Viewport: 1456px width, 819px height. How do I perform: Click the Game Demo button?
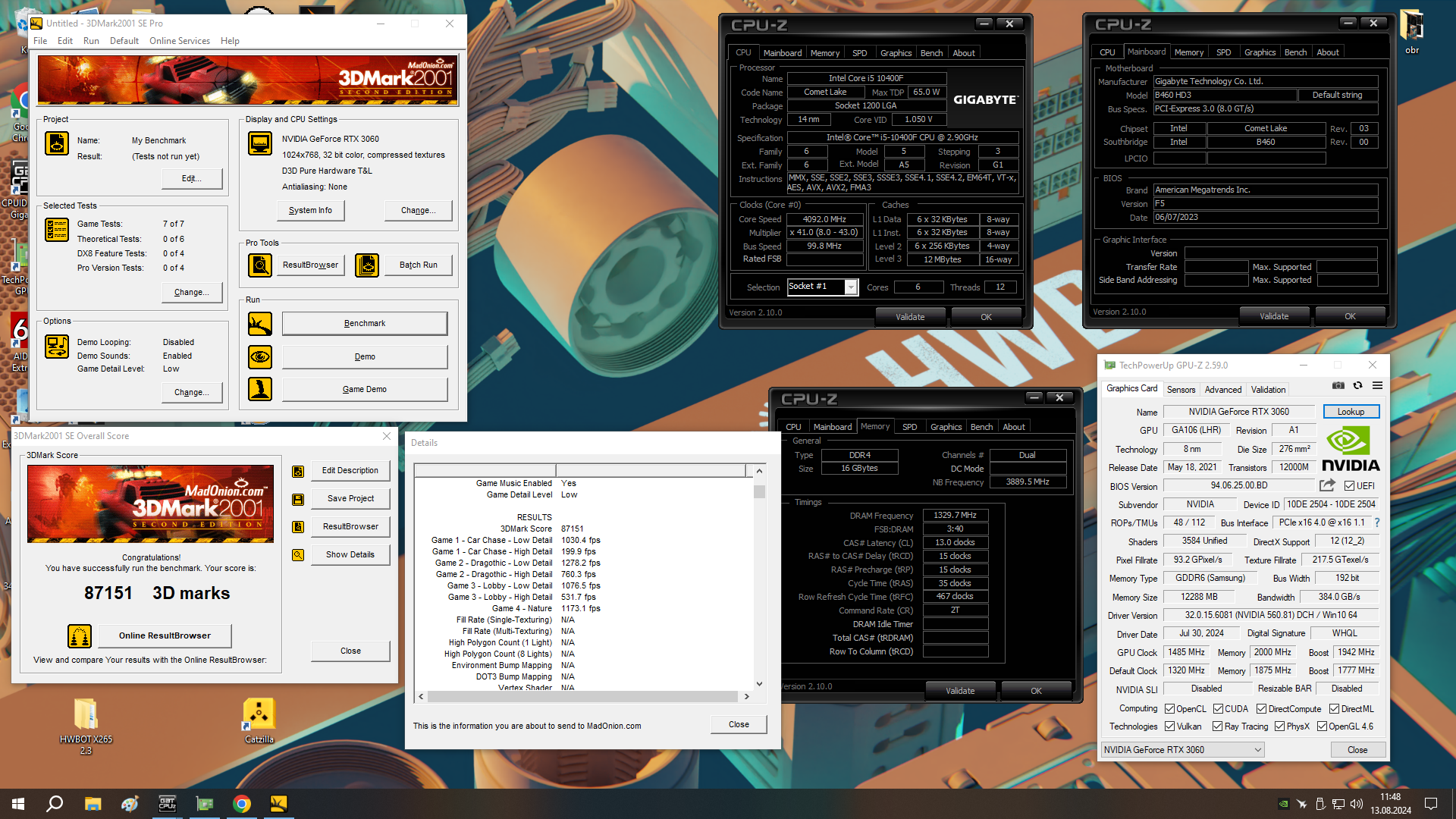click(365, 390)
